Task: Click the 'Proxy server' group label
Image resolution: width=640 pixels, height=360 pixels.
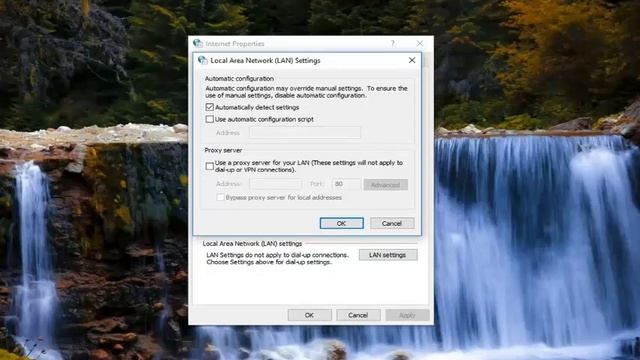Action: pyautogui.click(x=223, y=150)
